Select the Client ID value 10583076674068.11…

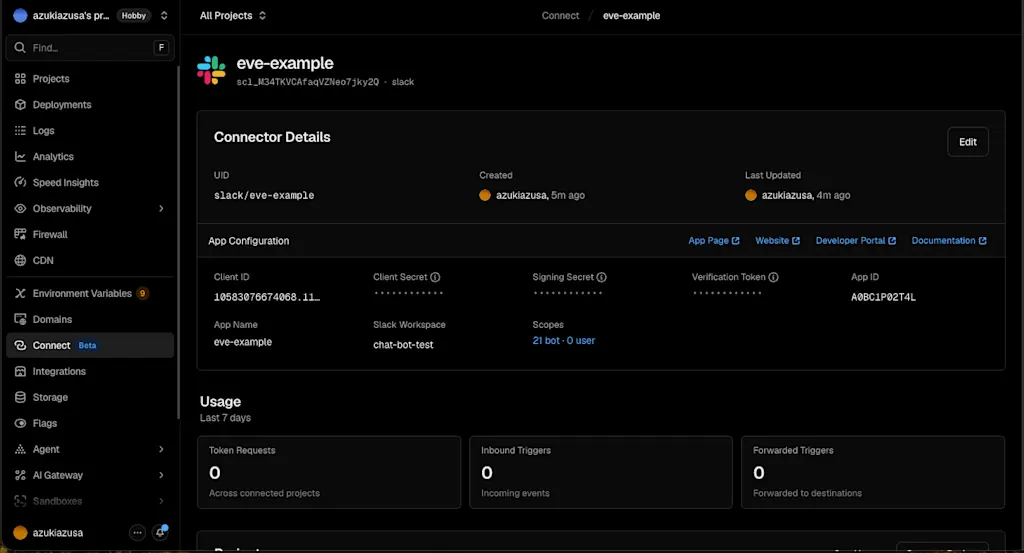click(x=266, y=297)
